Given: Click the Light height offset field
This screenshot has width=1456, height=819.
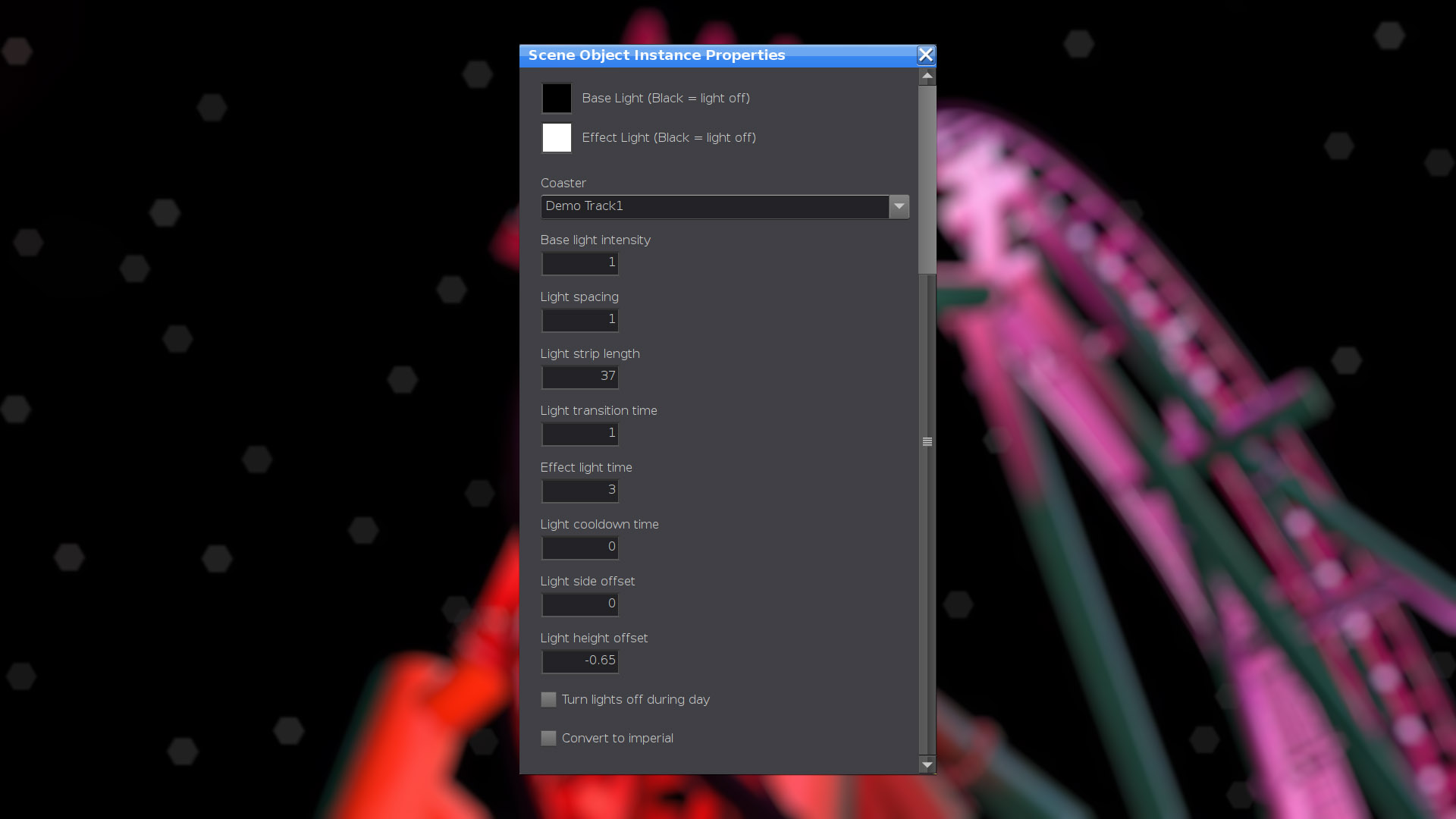Looking at the screenshot, I should pos(580,661).
